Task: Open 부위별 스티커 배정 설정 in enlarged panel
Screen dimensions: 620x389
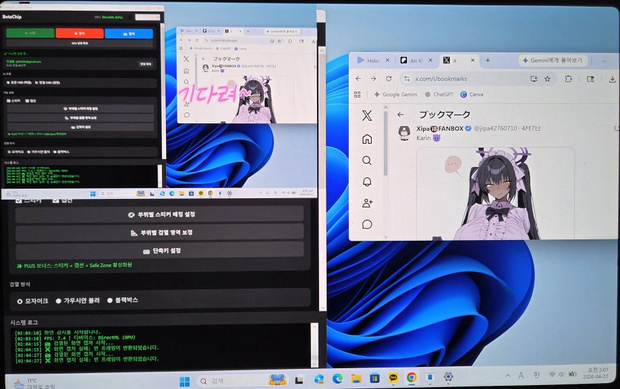Action: point(159,215)
